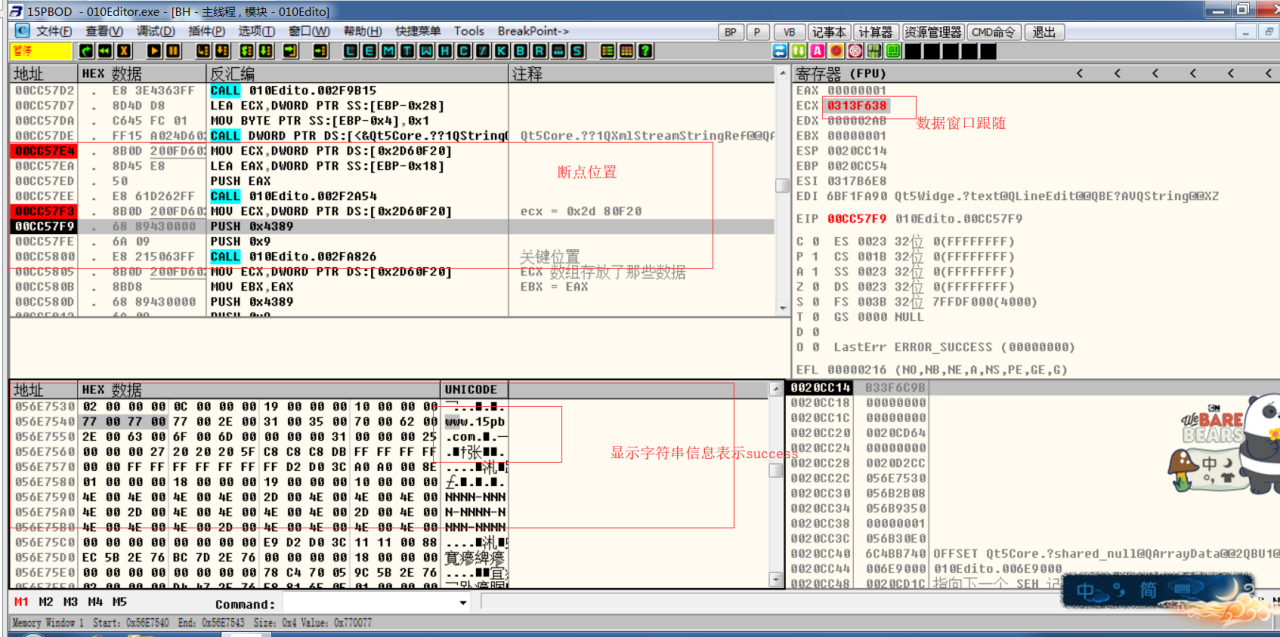The image size is (1280, 637).
Task: Open the Memory map (M) icon
Action: pyautogui.click(x=388, y=51)
